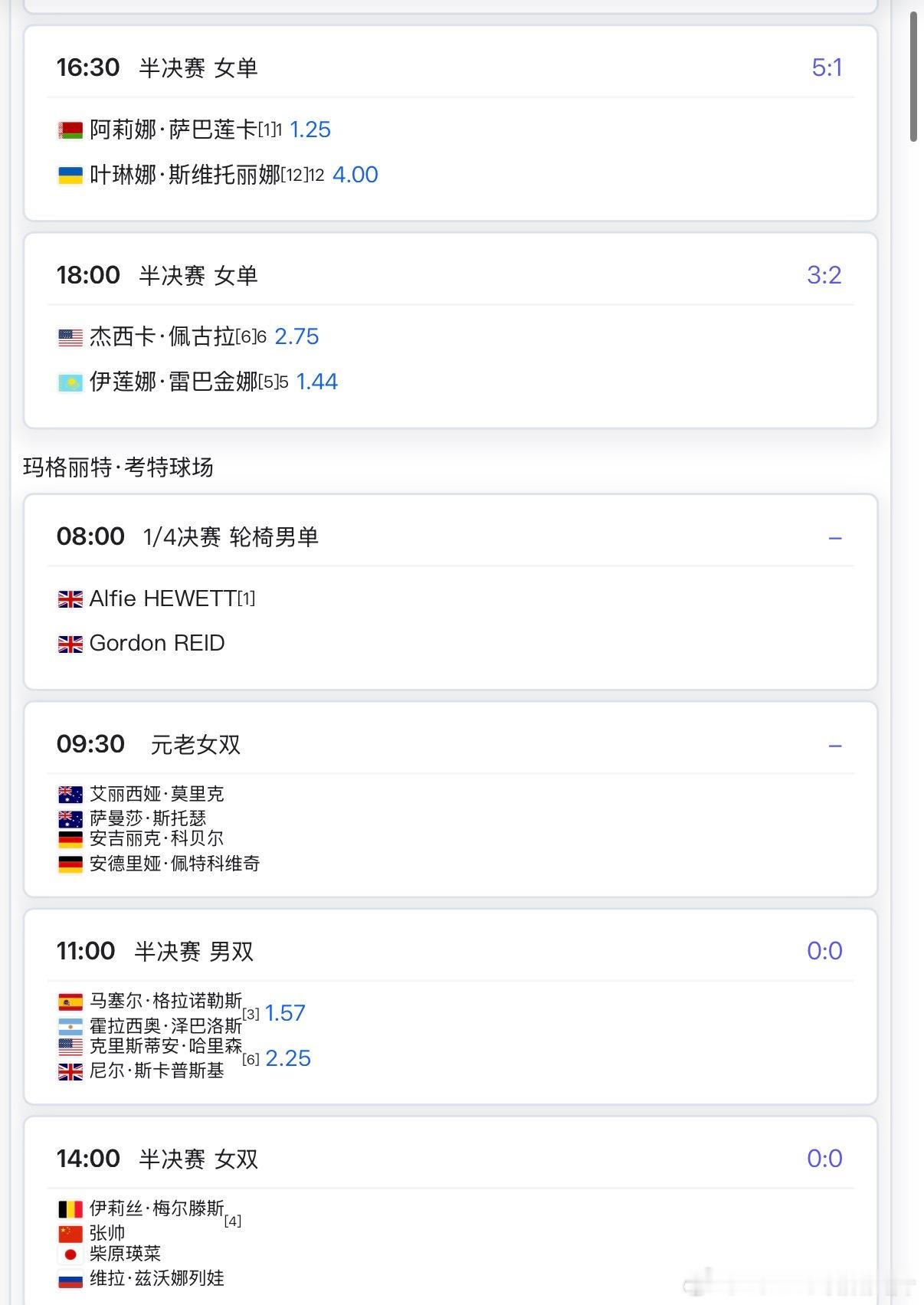Open the 3:2 score of 18:00 match
This screenshot has height=1305, width=924.
pyautogui.click(x=824, y=276)
